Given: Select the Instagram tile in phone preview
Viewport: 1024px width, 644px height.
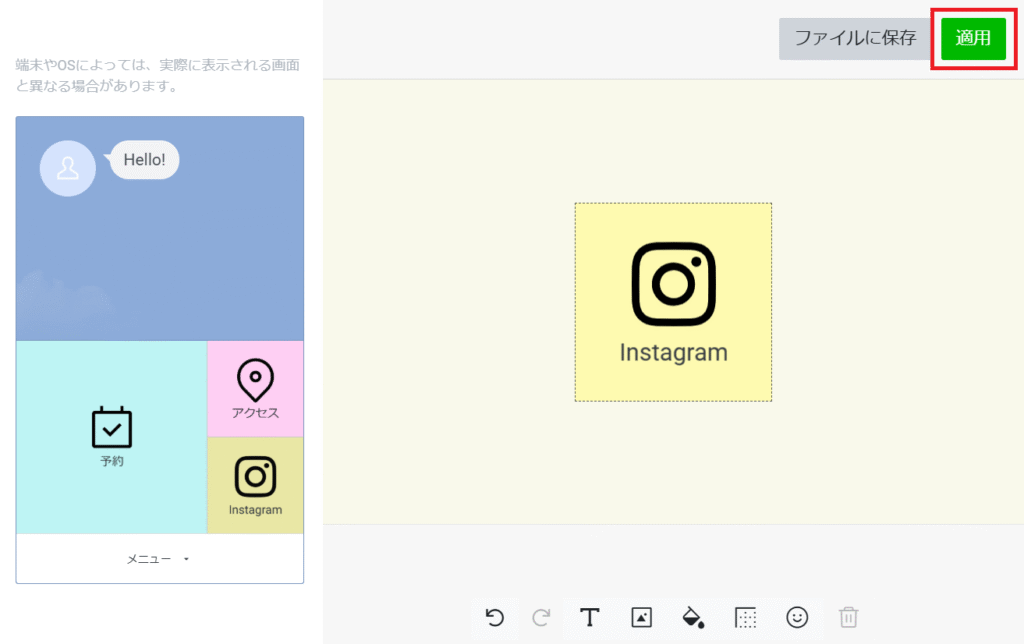Looking at the screenshot, I should (x=255, y=486).
